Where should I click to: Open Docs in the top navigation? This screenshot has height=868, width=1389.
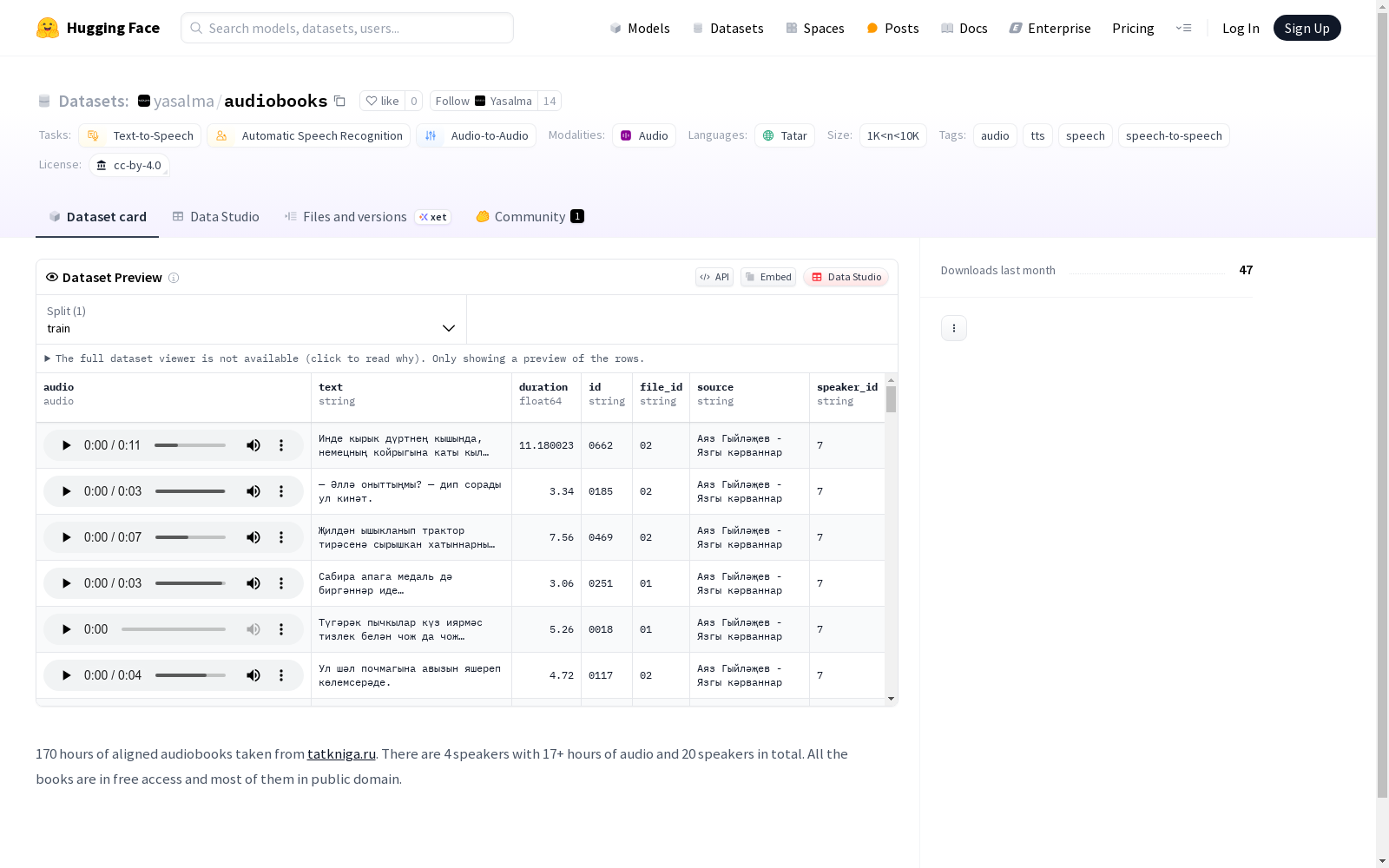coord(964,28)
